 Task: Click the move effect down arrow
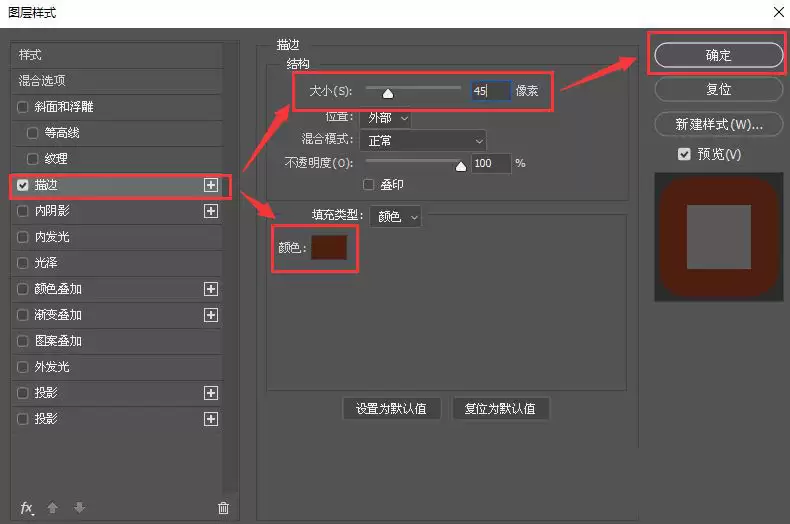tap(79, 508)
